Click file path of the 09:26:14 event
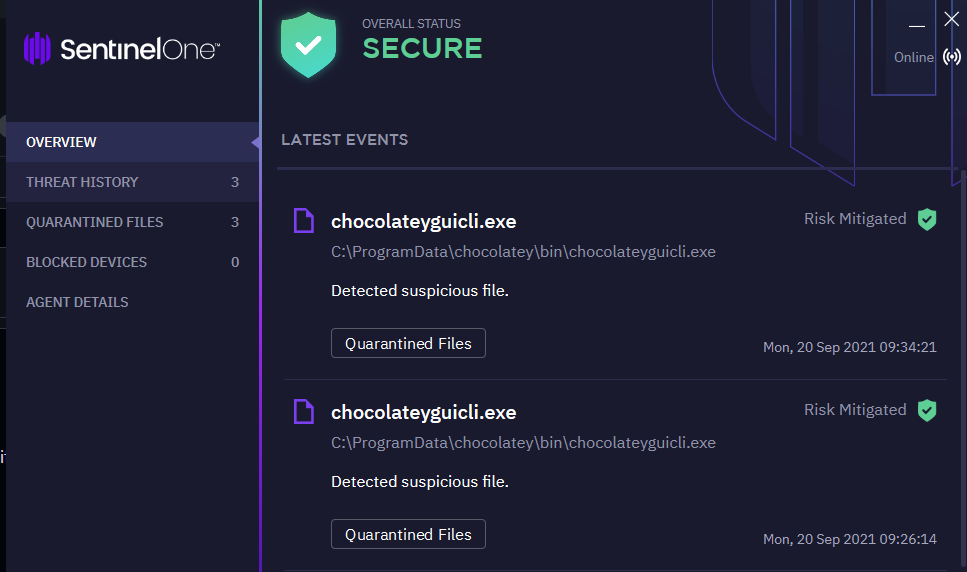 pos(524,443)
